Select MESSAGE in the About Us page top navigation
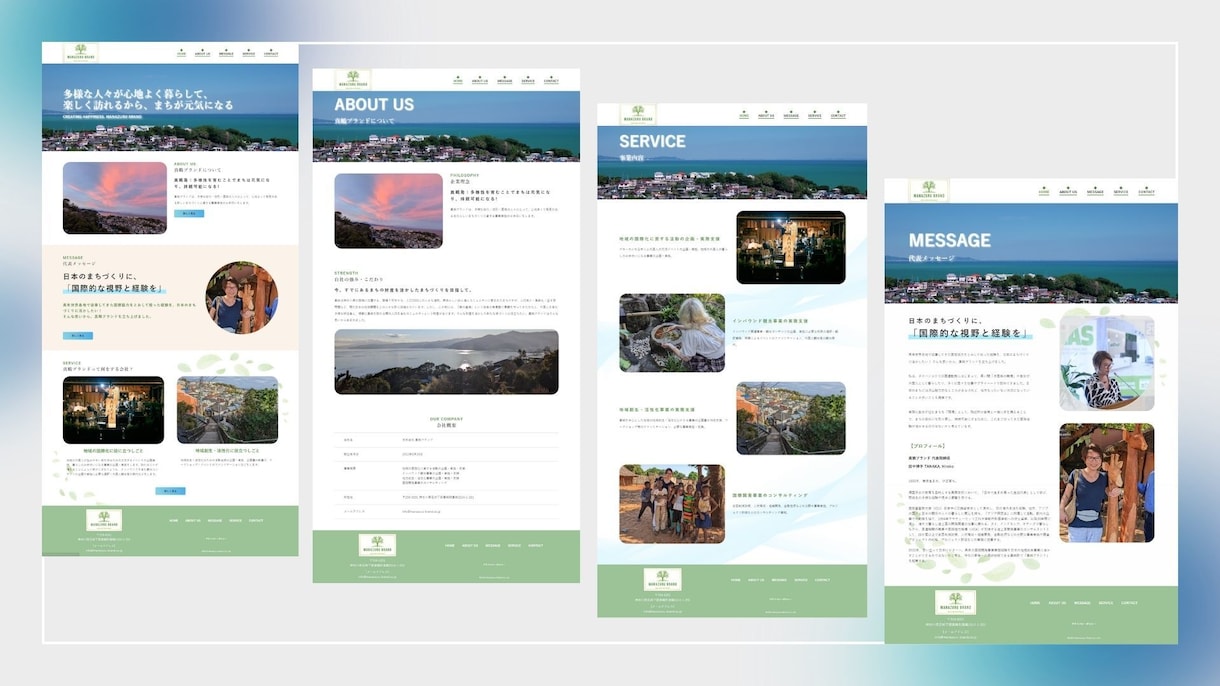 click(x=503, y=80)
